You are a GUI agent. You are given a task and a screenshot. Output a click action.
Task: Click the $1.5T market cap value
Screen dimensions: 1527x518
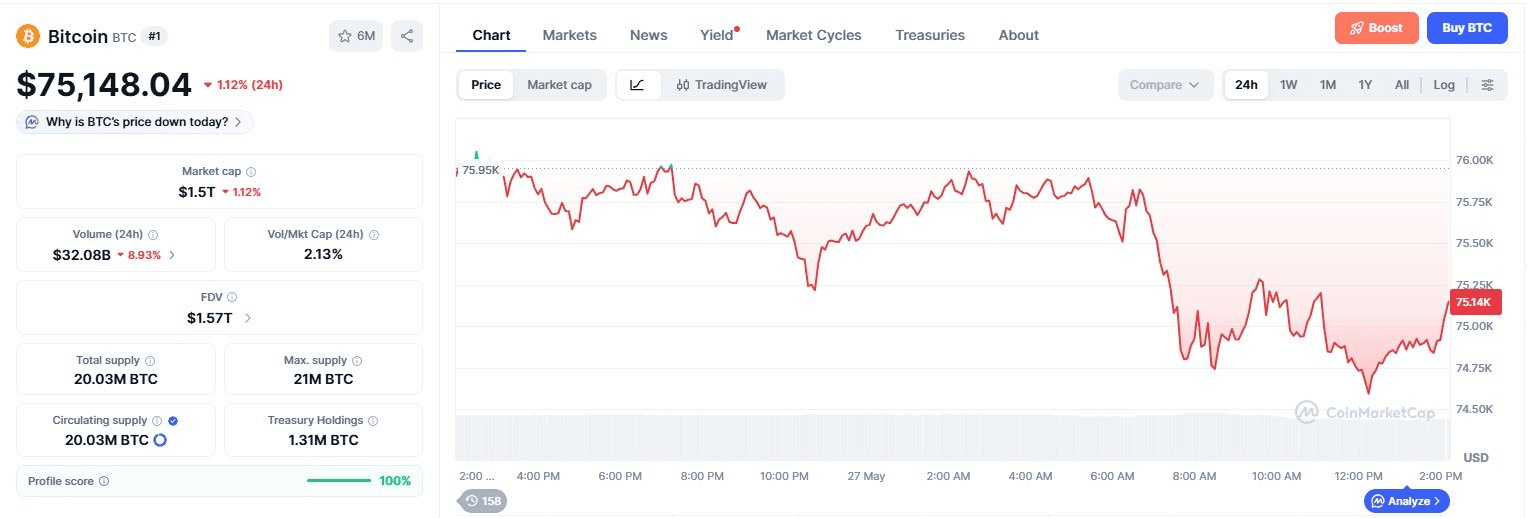(197, 191)
